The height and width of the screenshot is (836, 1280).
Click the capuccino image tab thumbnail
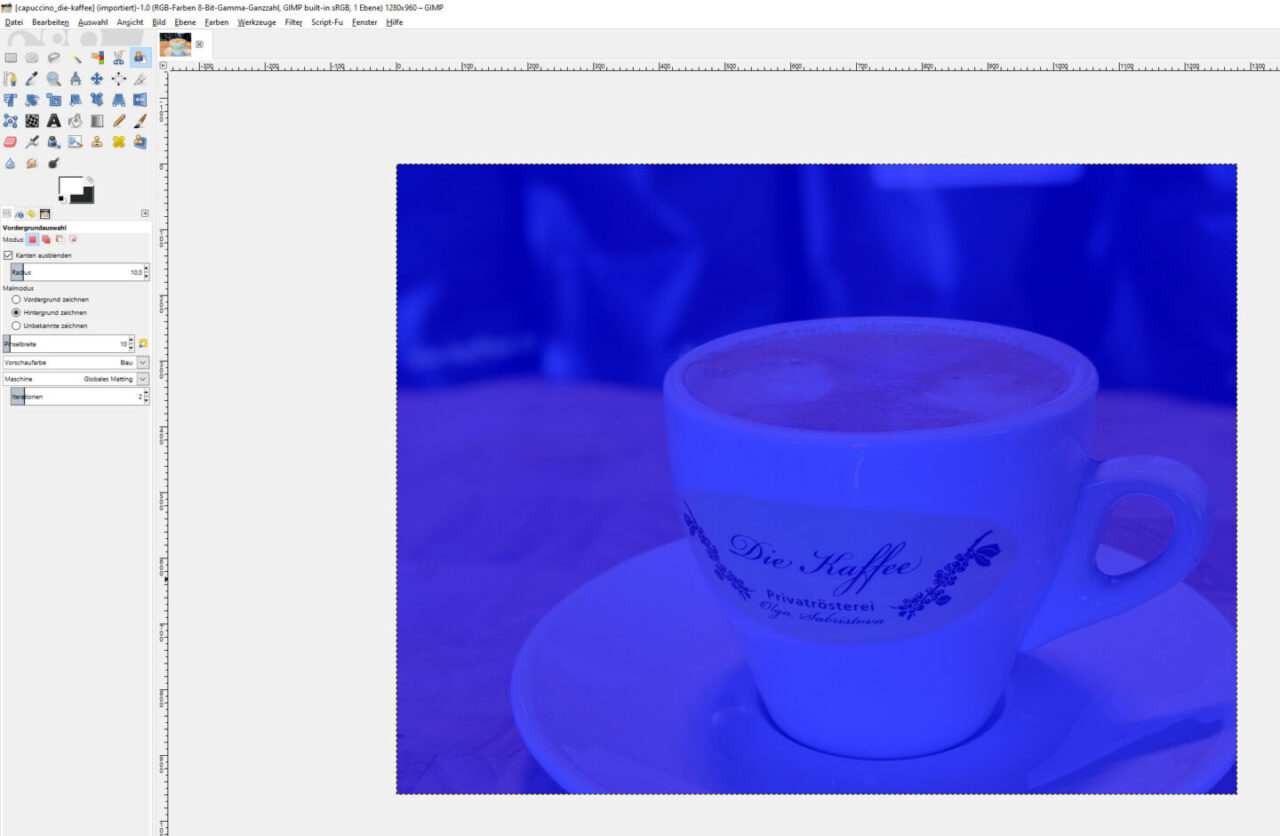[175, 44]
